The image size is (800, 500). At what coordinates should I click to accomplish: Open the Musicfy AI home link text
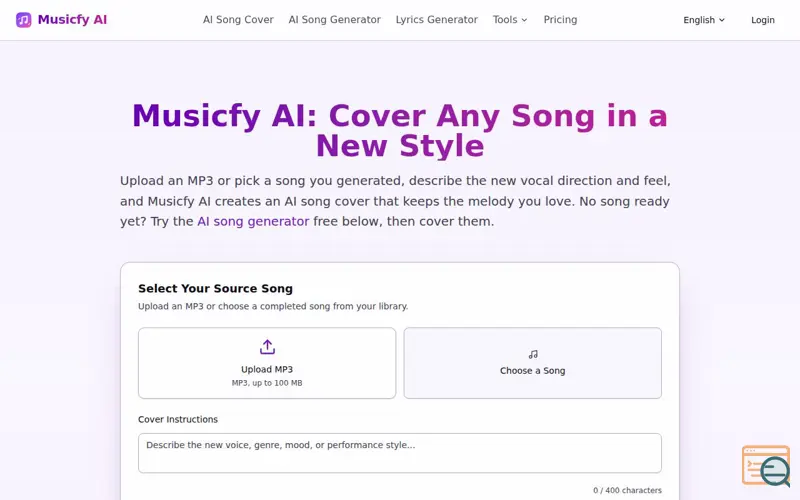coord(72,20)
